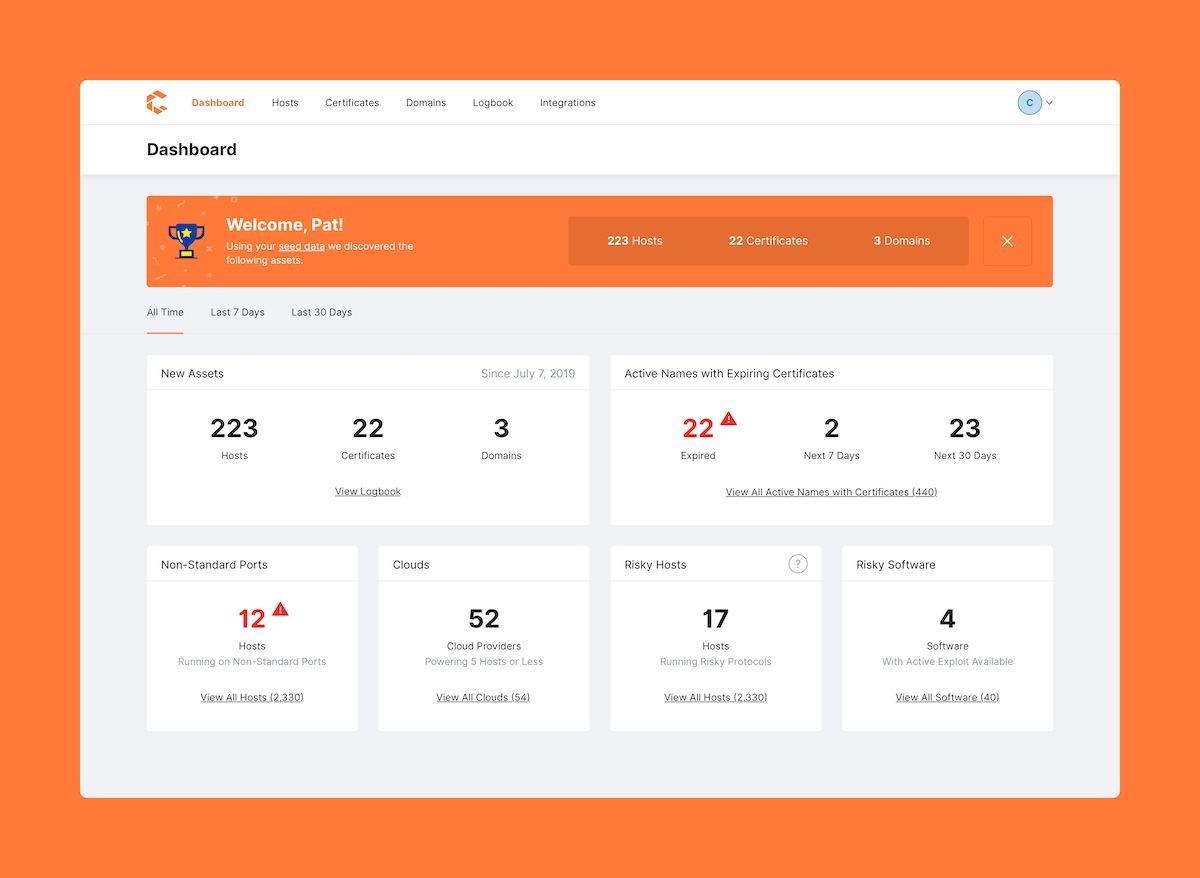
Task: Open the Logbook from the top navigation
Action: (492, 102)
